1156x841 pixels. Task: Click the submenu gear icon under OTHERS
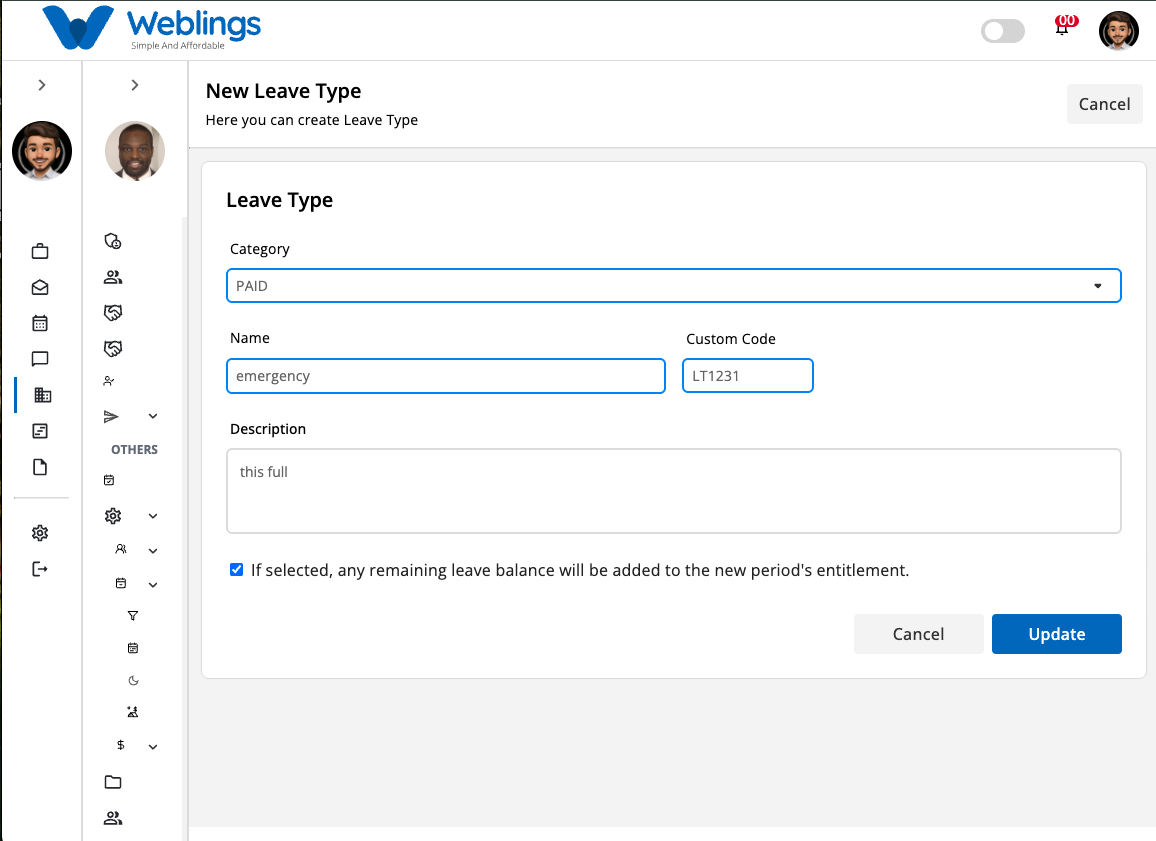pyautogui.click(x=113, y=516)
